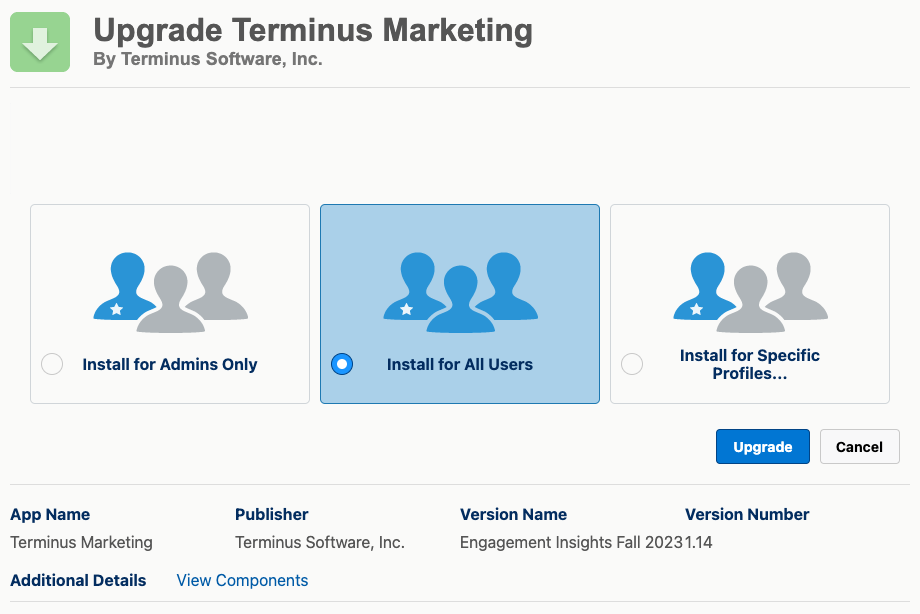Screen dimensions: 920x614
Task: Click the 'Install for All Users' label
Action: [460, 364]
